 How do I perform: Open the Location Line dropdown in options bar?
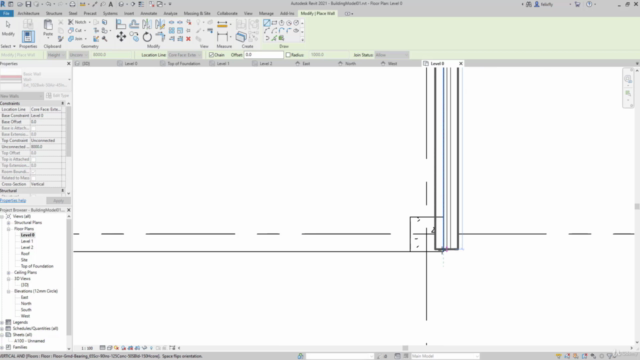184,55
